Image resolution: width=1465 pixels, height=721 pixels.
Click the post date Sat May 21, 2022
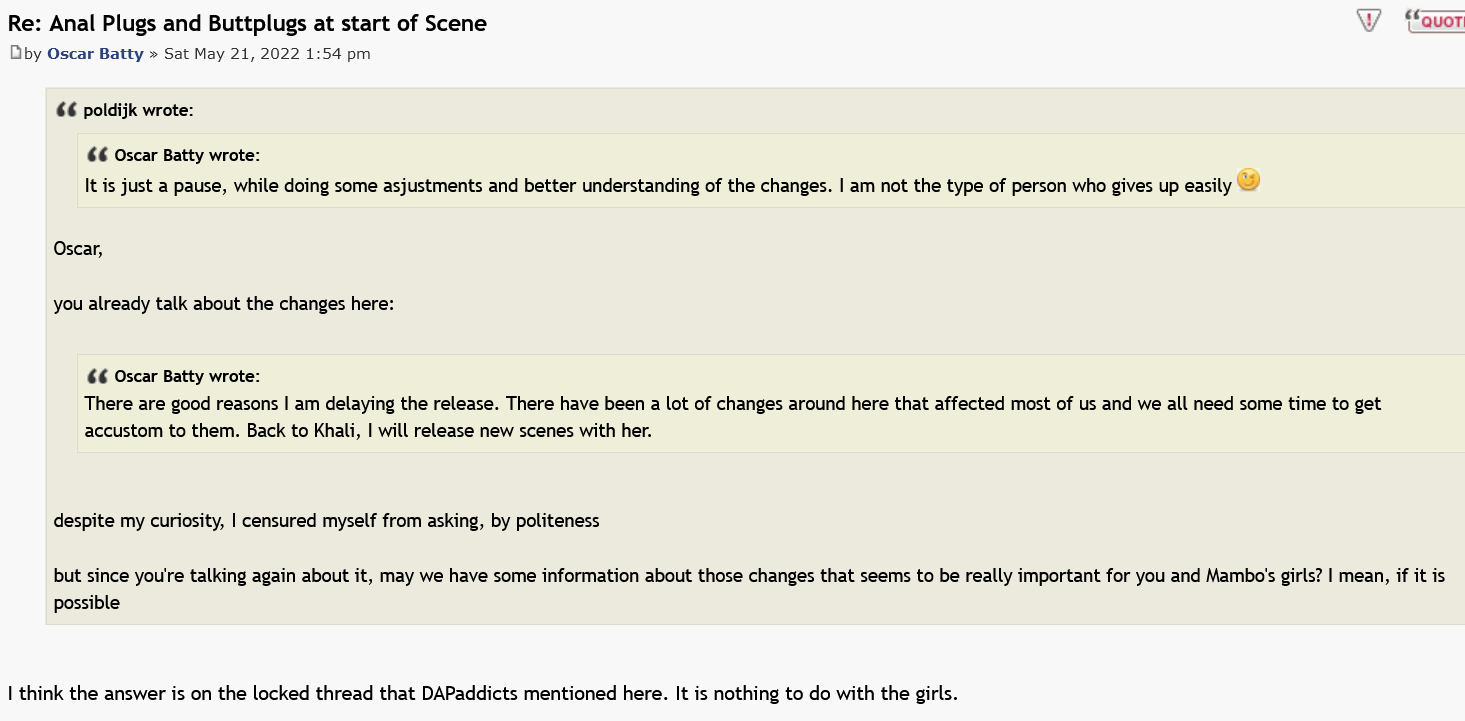(267, 54)
